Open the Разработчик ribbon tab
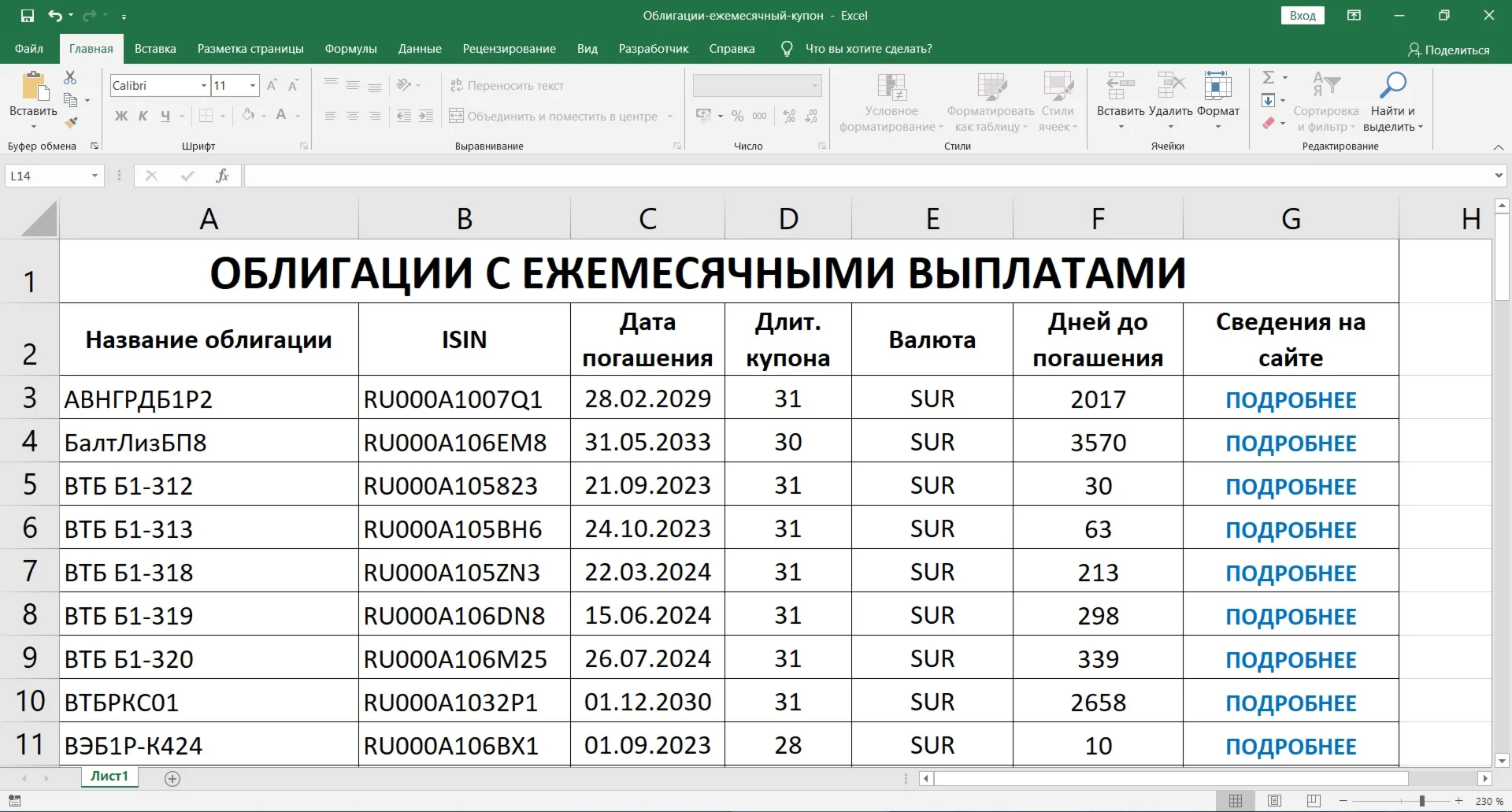 pyautogui.click(x=654, y=48)
